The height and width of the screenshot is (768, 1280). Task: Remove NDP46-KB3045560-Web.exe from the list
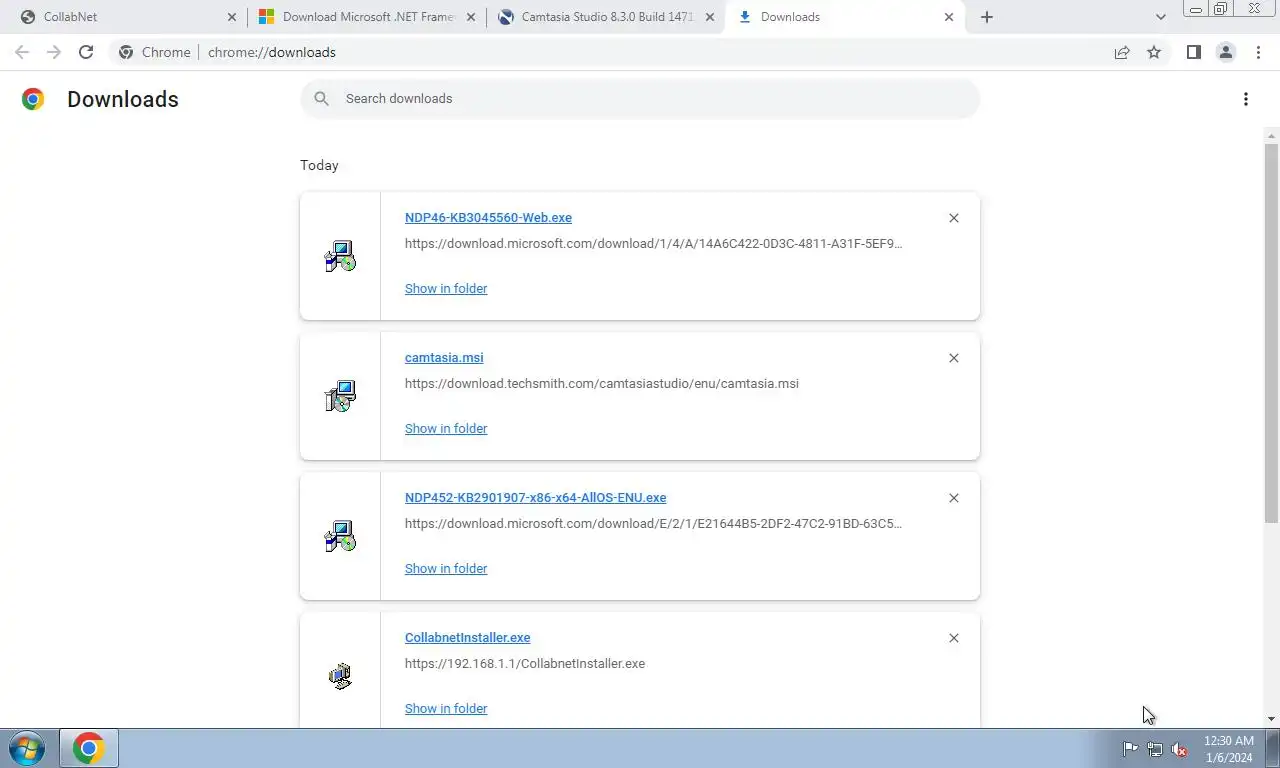(953, 218)
